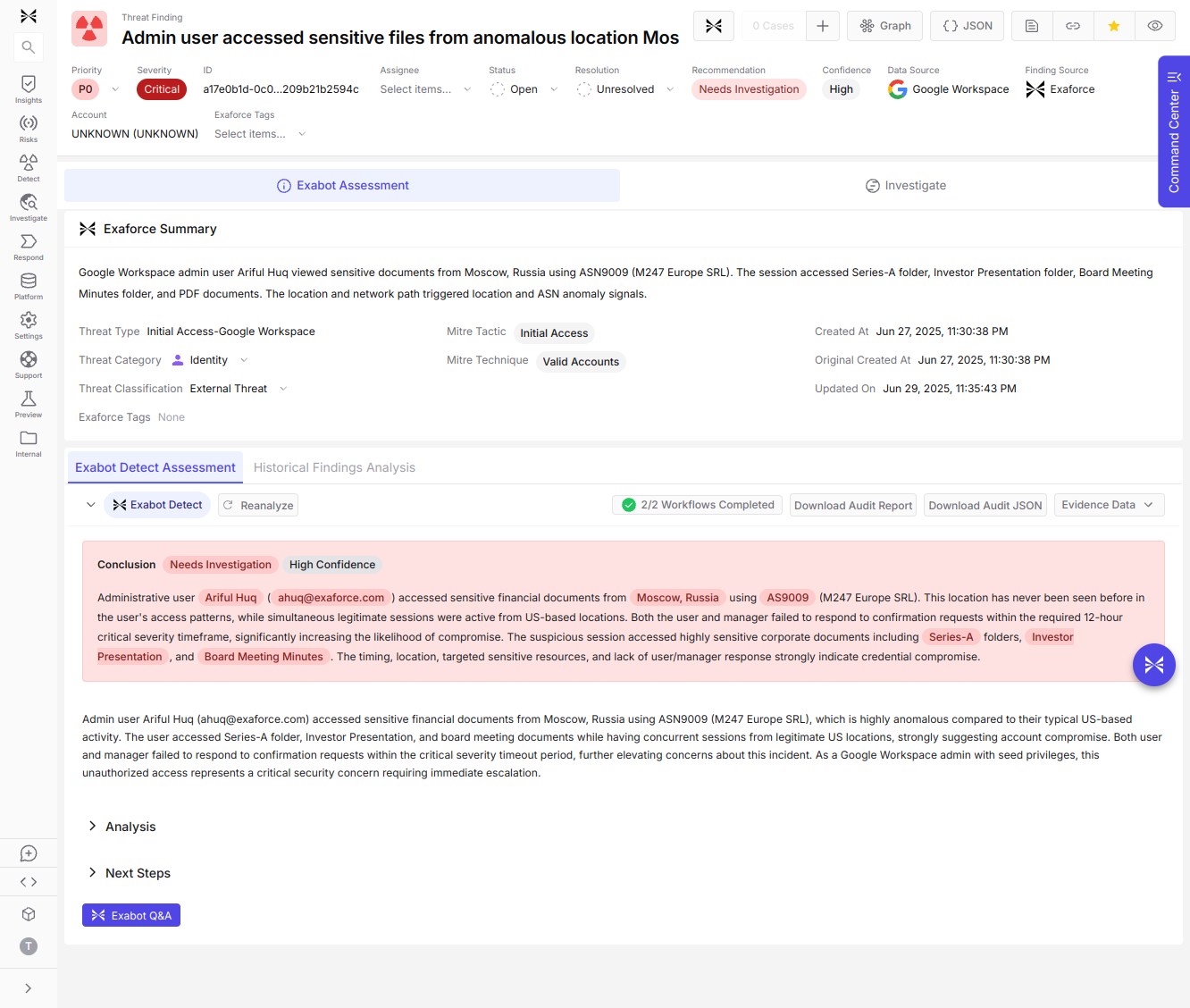
Task: Click the Series-A tag
Action: pyautogui.click(x=951, y=637)
